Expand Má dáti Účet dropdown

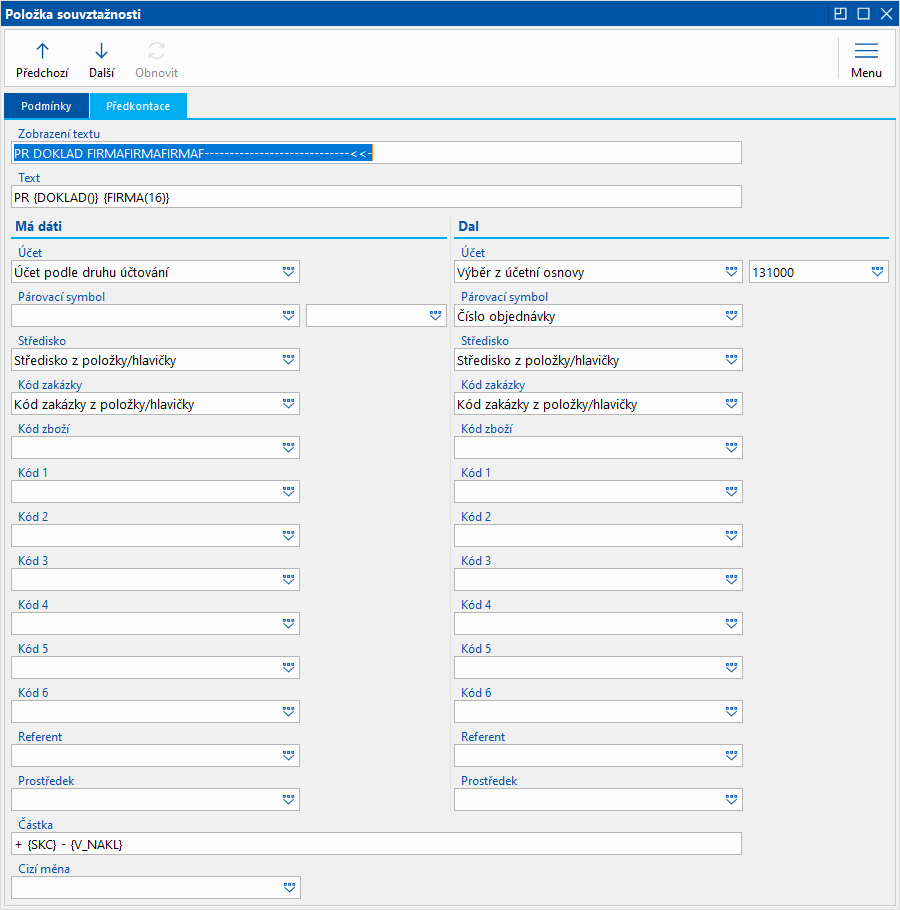click(289, 272)
